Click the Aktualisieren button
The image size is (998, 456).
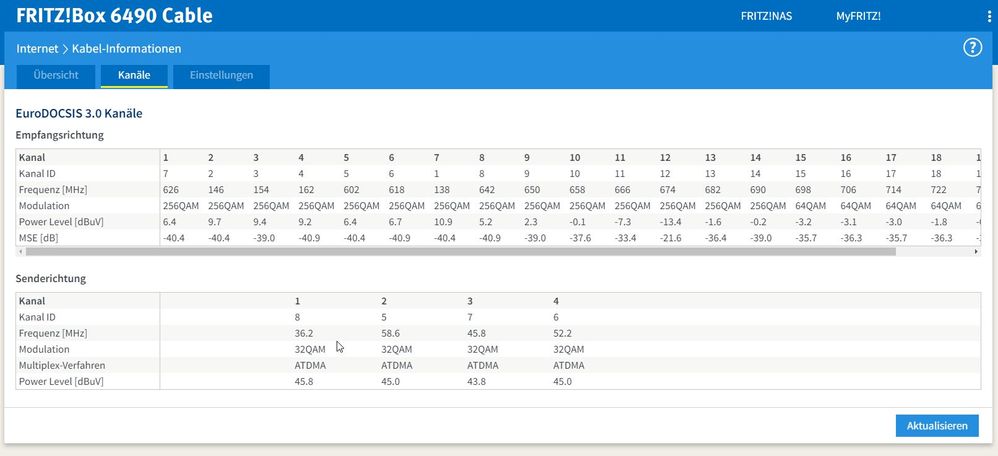tap(937, 425)
